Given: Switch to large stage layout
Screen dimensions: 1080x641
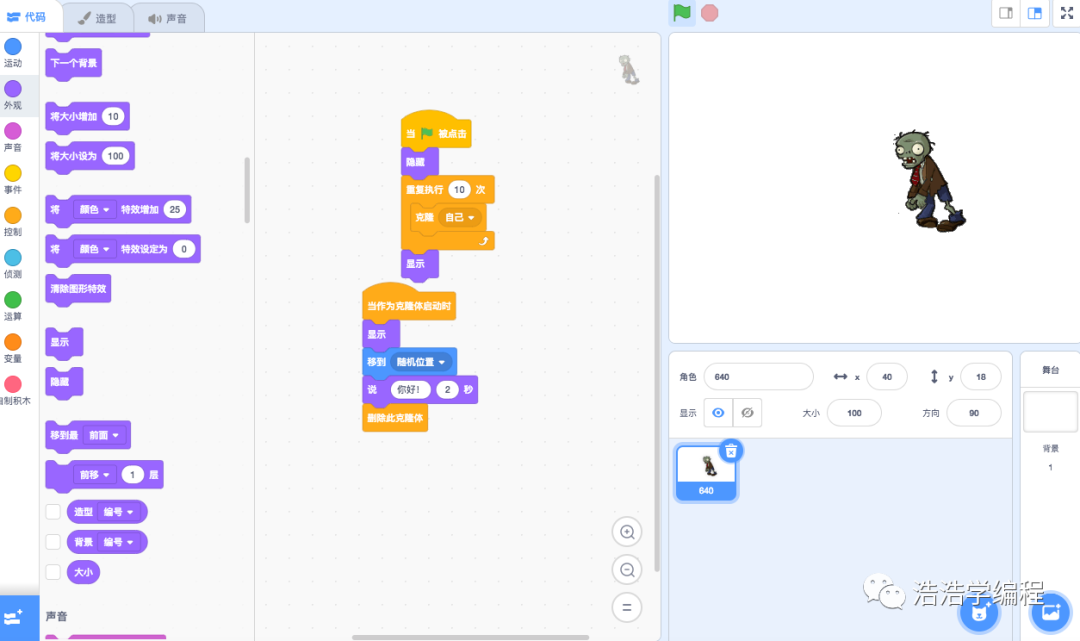Looking at the screenshot, I should tap(1035, 13).
